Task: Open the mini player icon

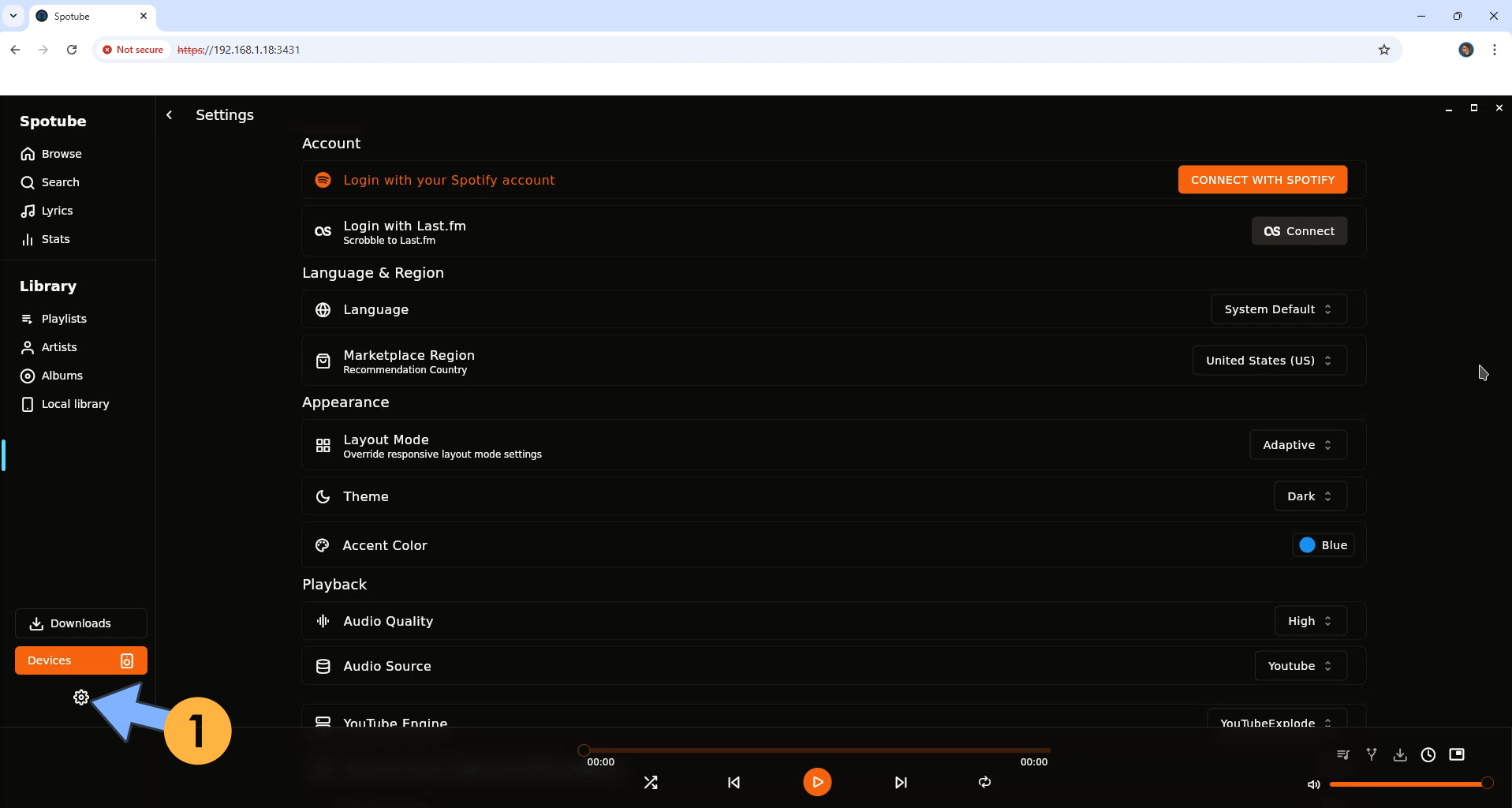Action: click(1457, 755)
